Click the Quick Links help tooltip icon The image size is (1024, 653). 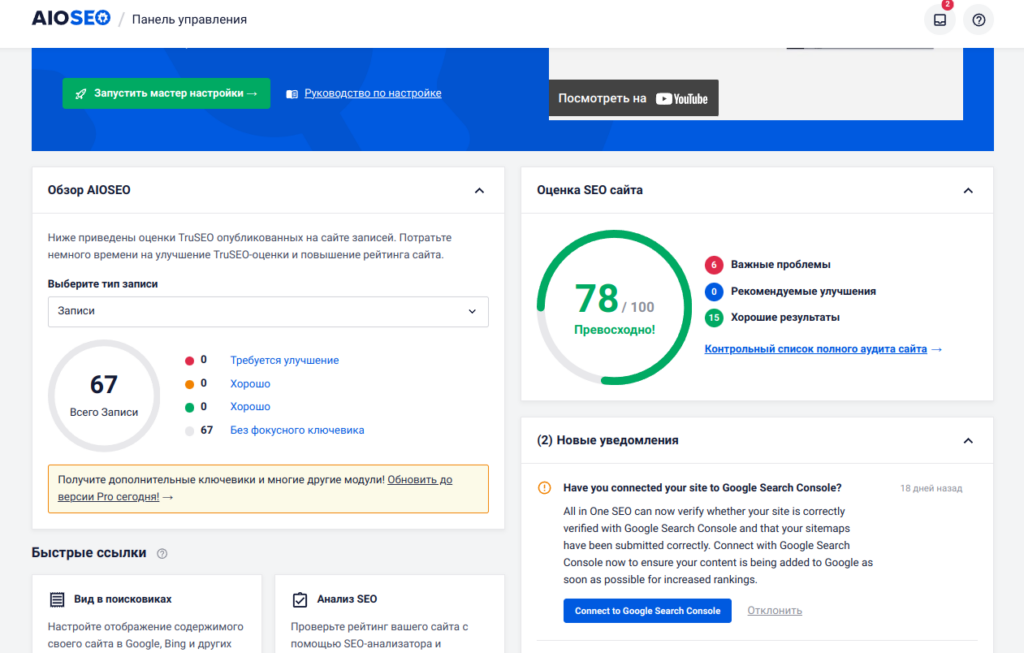pos(162,553)
